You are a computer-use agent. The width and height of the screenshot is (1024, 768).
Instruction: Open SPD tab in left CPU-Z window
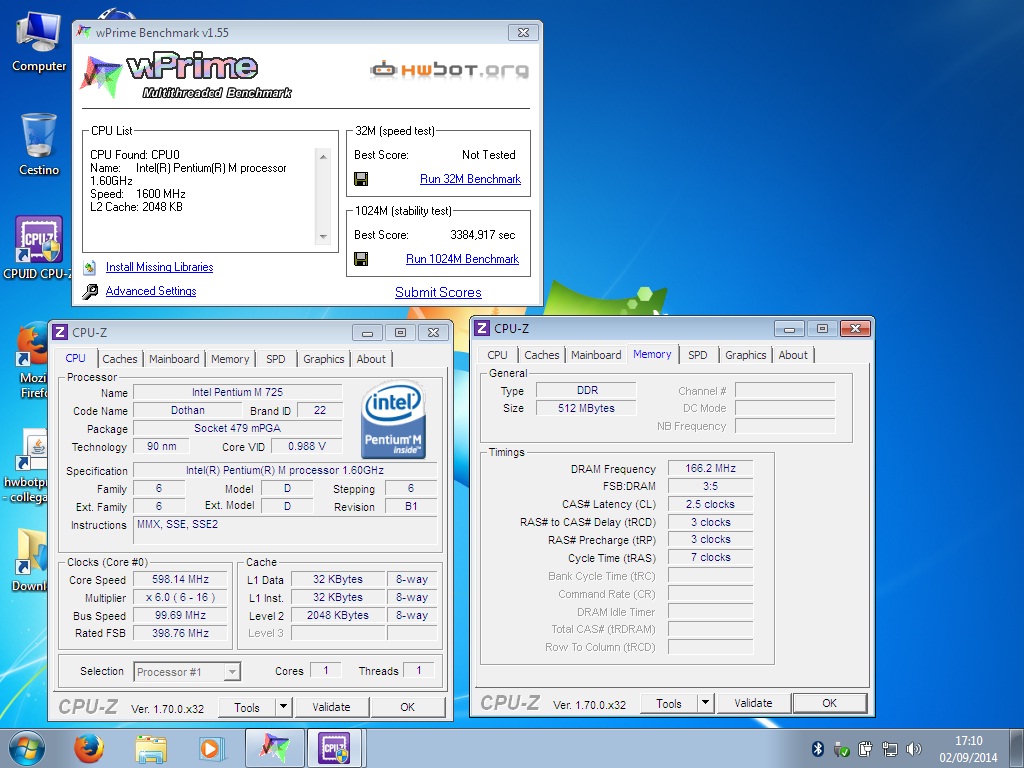coord(276,359)
